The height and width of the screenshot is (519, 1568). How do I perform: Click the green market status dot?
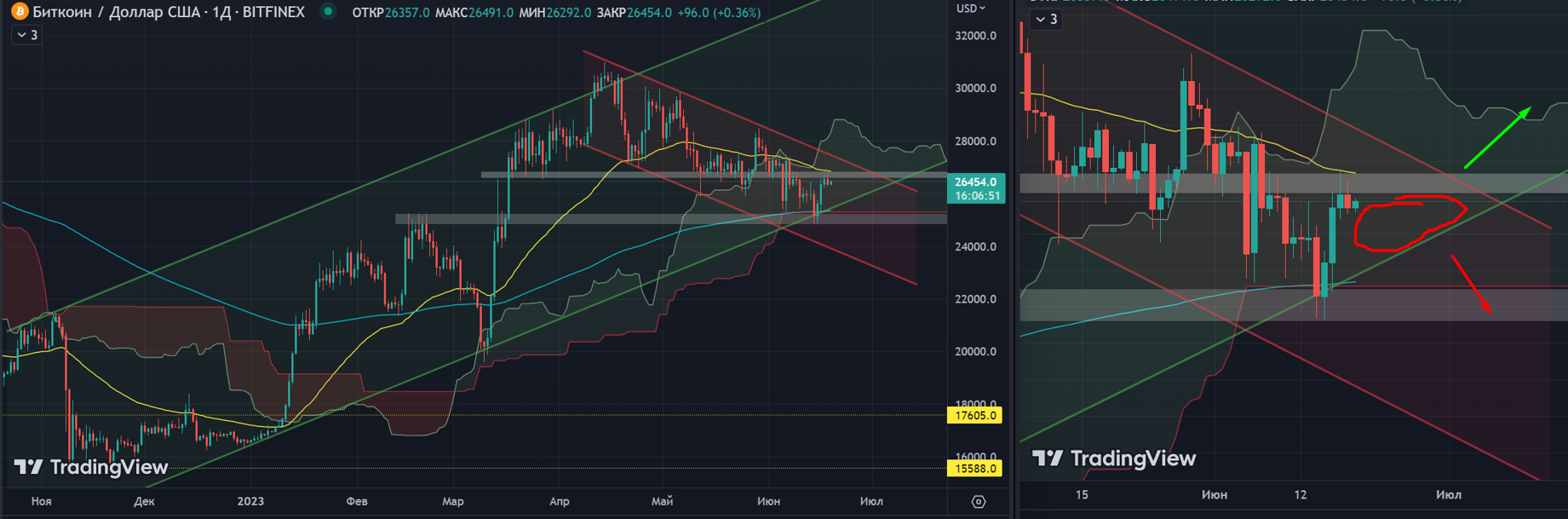coord(328,12)
